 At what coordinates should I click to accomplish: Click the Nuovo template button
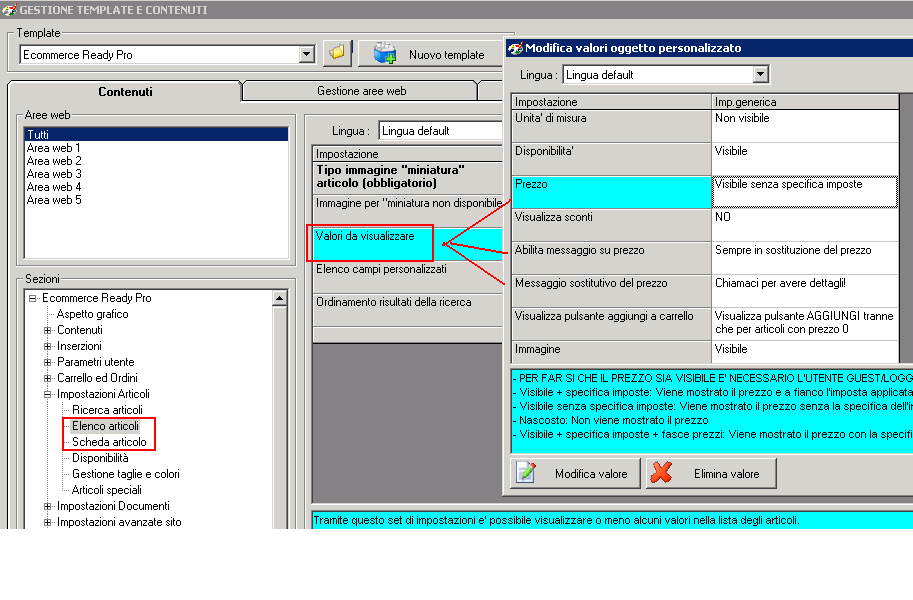coord(431,54)
